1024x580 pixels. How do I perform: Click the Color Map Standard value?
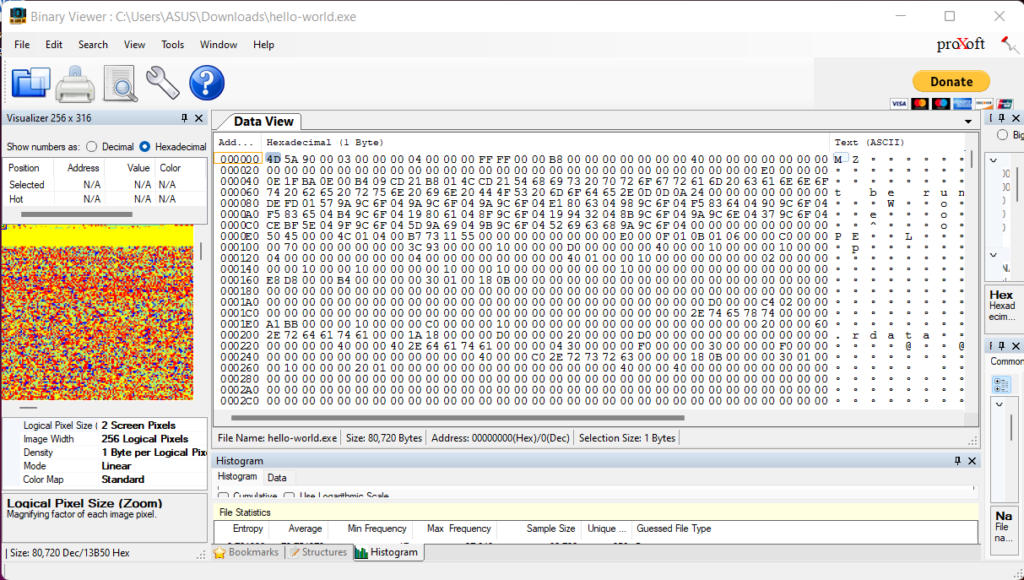tap(123, 479)
